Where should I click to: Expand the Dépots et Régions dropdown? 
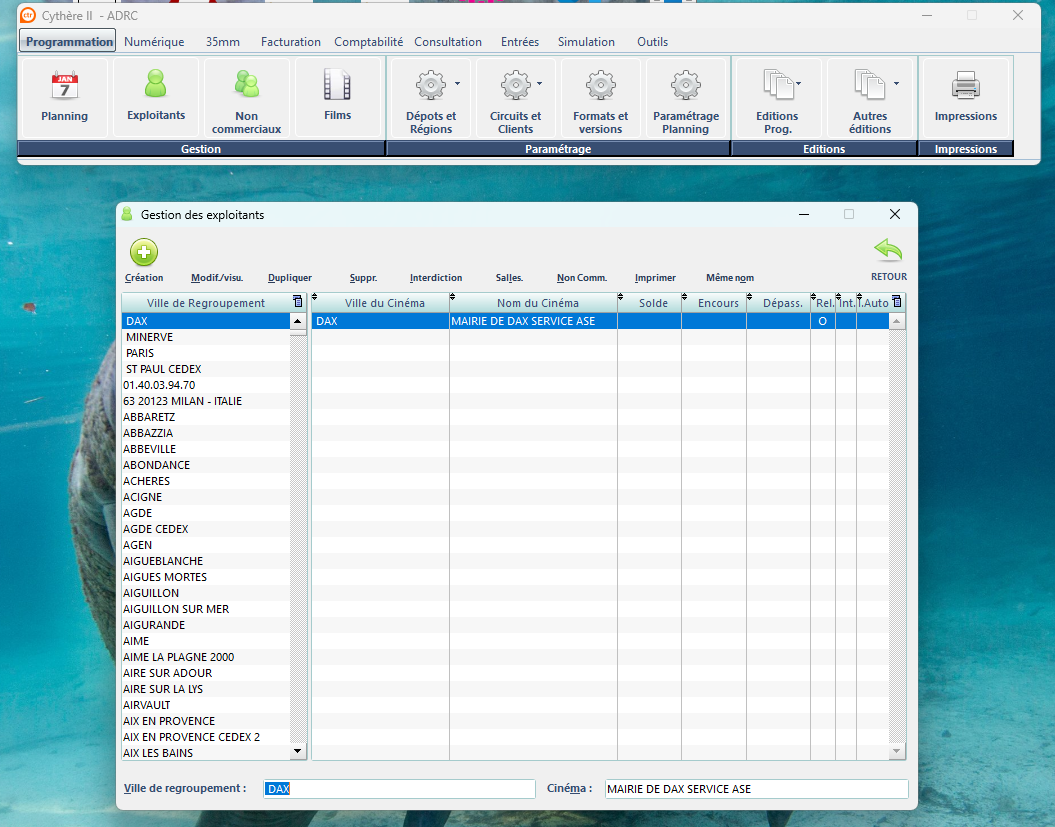458,84
